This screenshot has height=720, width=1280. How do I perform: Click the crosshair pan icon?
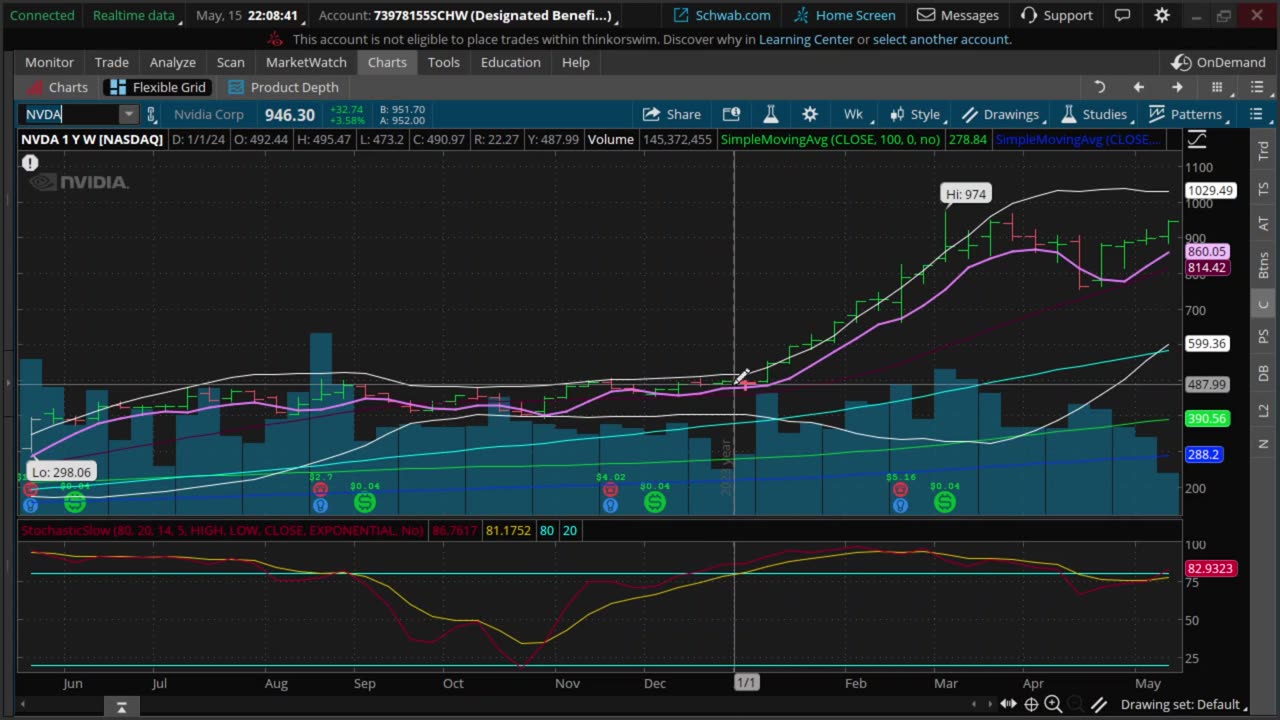(x=1031, y=705)
